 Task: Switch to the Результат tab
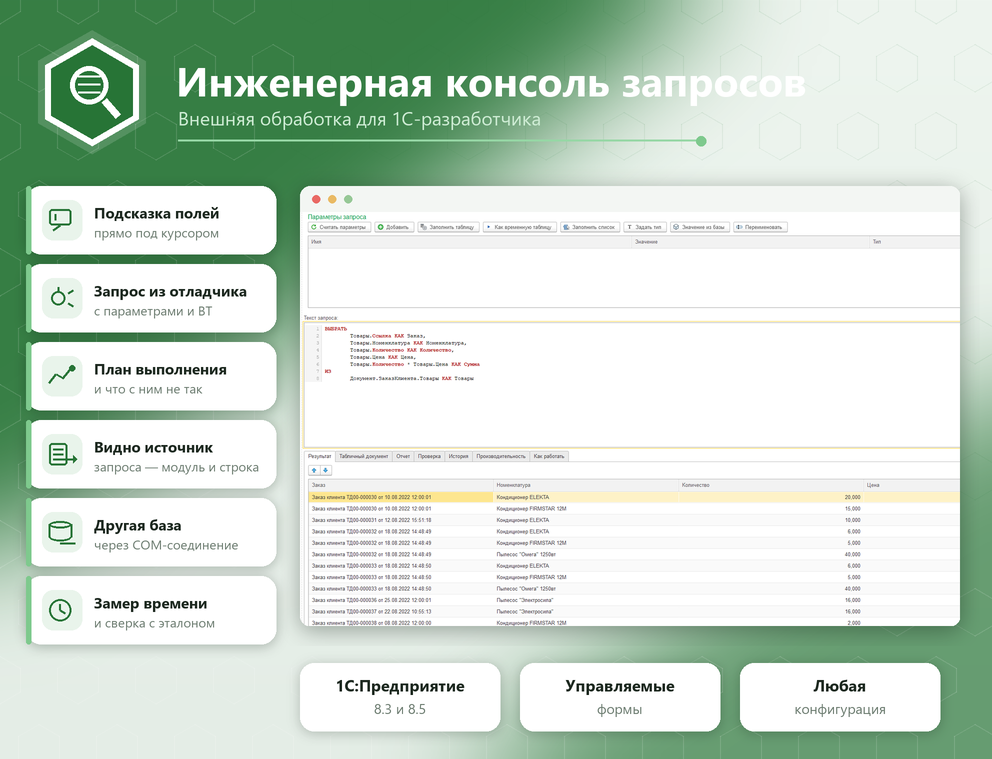click(x=319, y=456)
